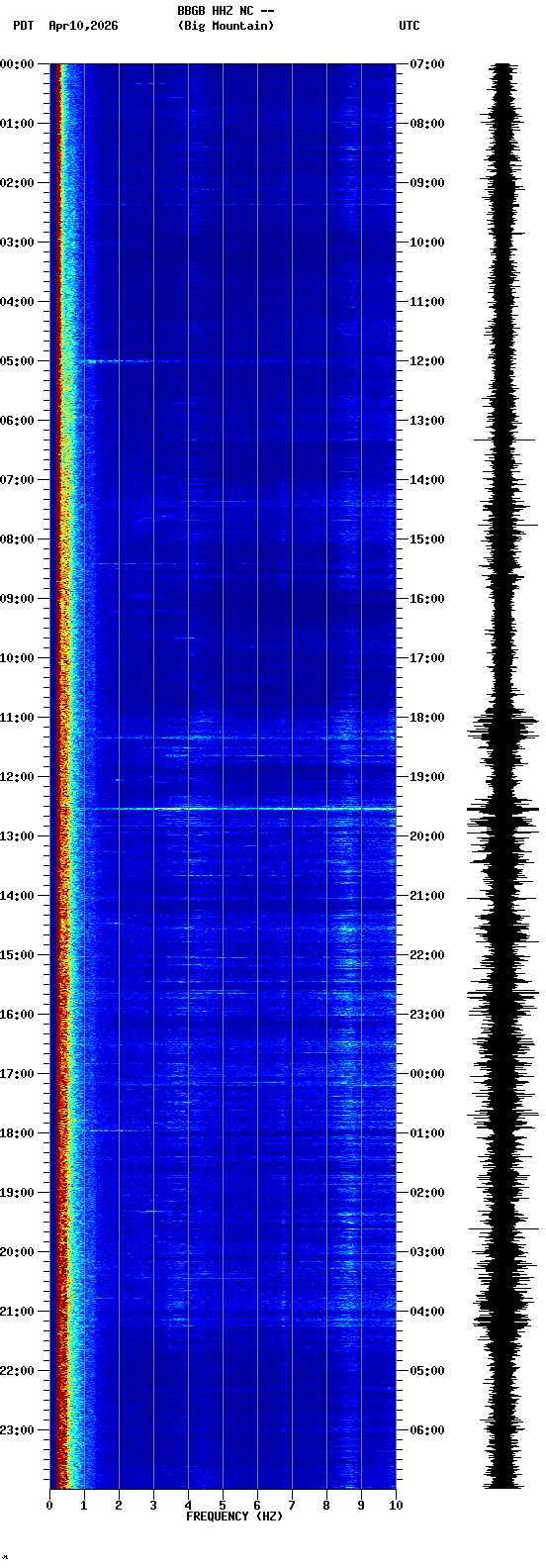Select the '3' frequency axis tick label
Image resolution: width=546 pixels, height=1568 pixels.
point(153,1506)
